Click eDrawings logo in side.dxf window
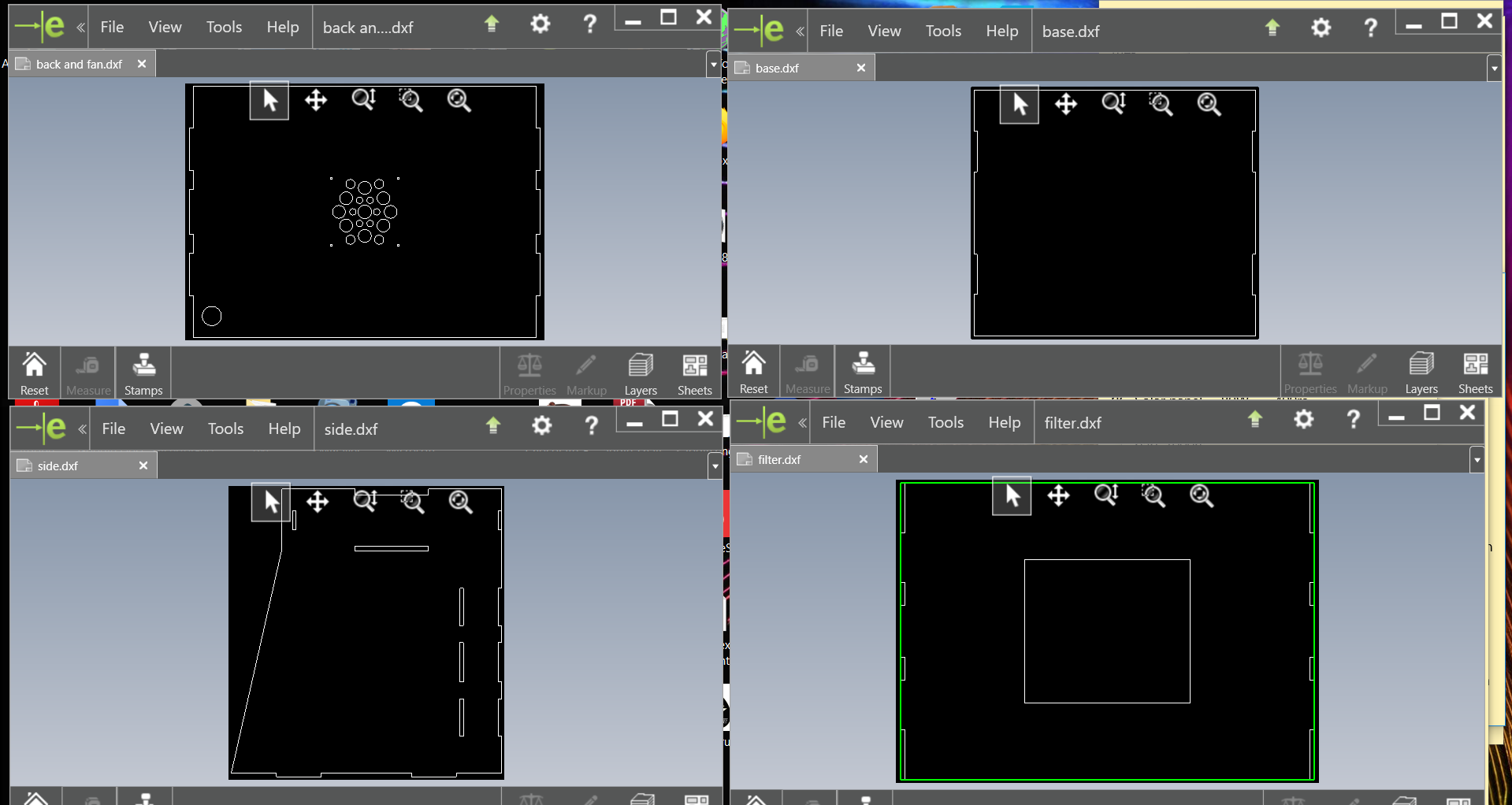Image resolution: width=1512 pixels, height=805 pixels. pyautogui.click(x=41, y=428)
